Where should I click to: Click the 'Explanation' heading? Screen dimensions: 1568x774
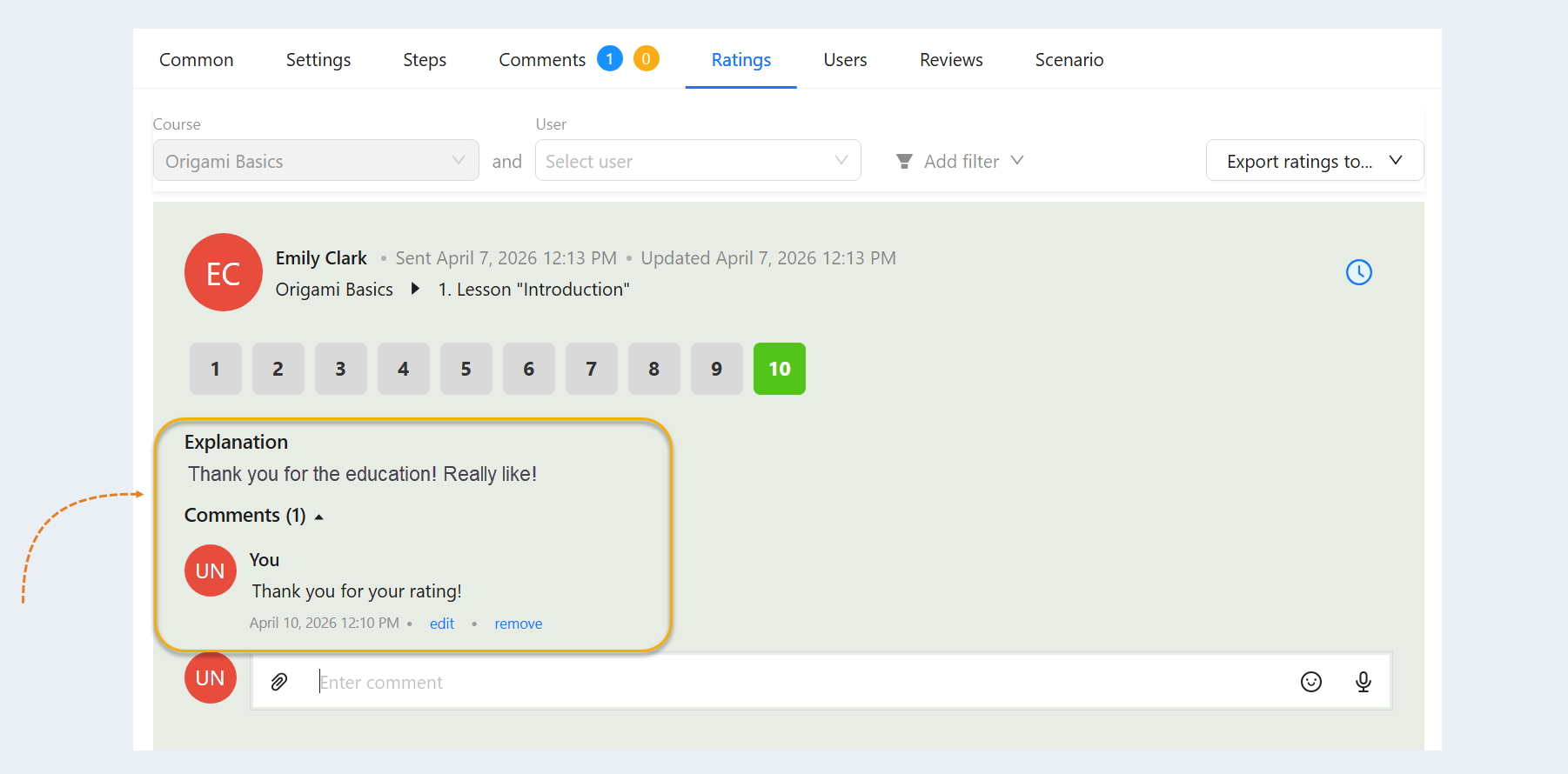[x=236, y=442]
